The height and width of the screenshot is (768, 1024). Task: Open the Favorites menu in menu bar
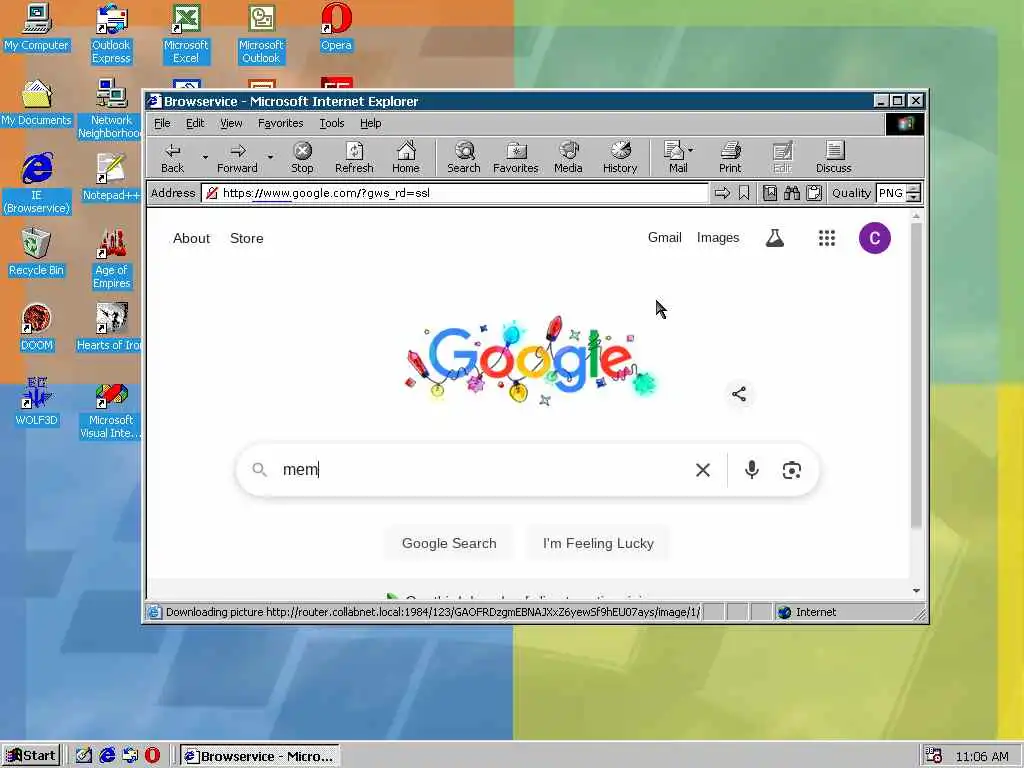pyautogui.click(x=280, y=123)
